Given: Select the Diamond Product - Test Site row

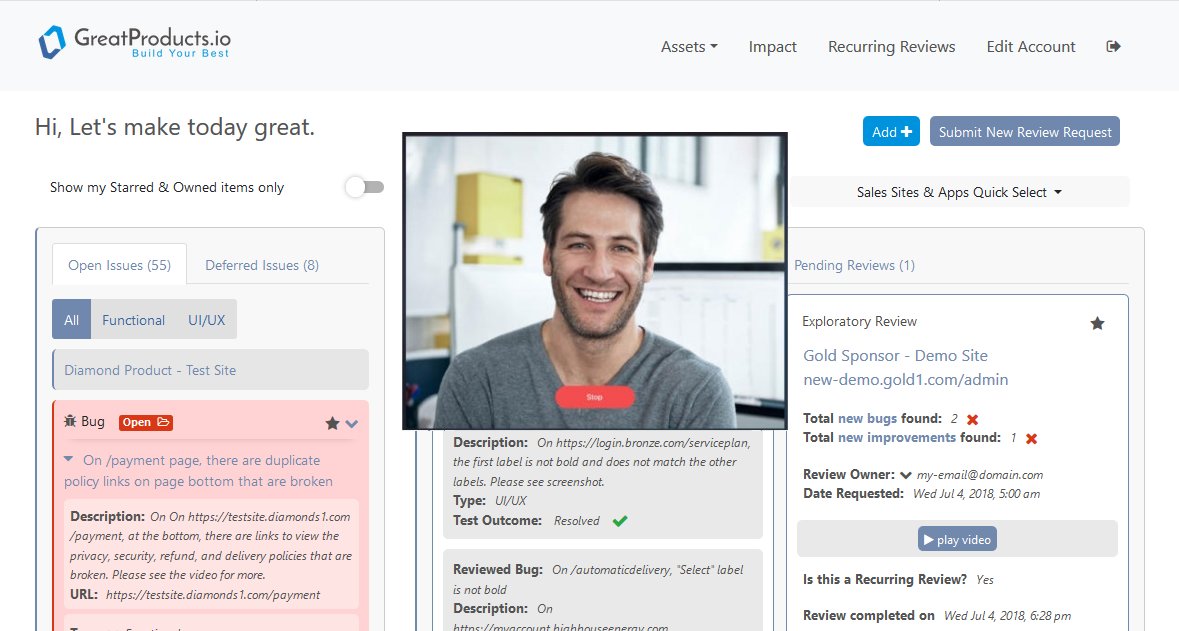Looking at the screenshot, I should [x=211, y=370].
